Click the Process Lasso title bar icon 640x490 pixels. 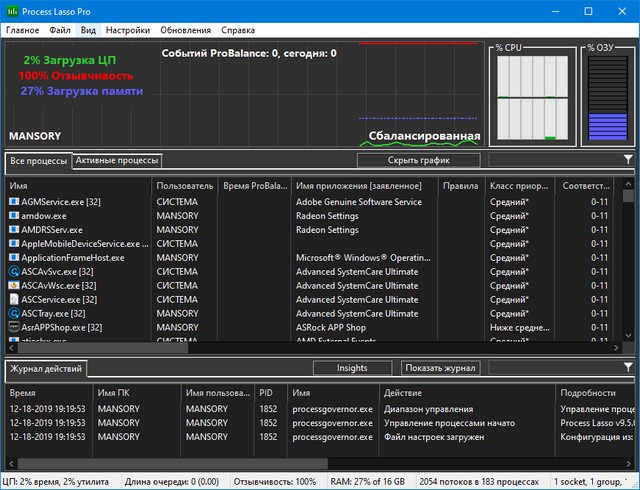click(12, 11)
